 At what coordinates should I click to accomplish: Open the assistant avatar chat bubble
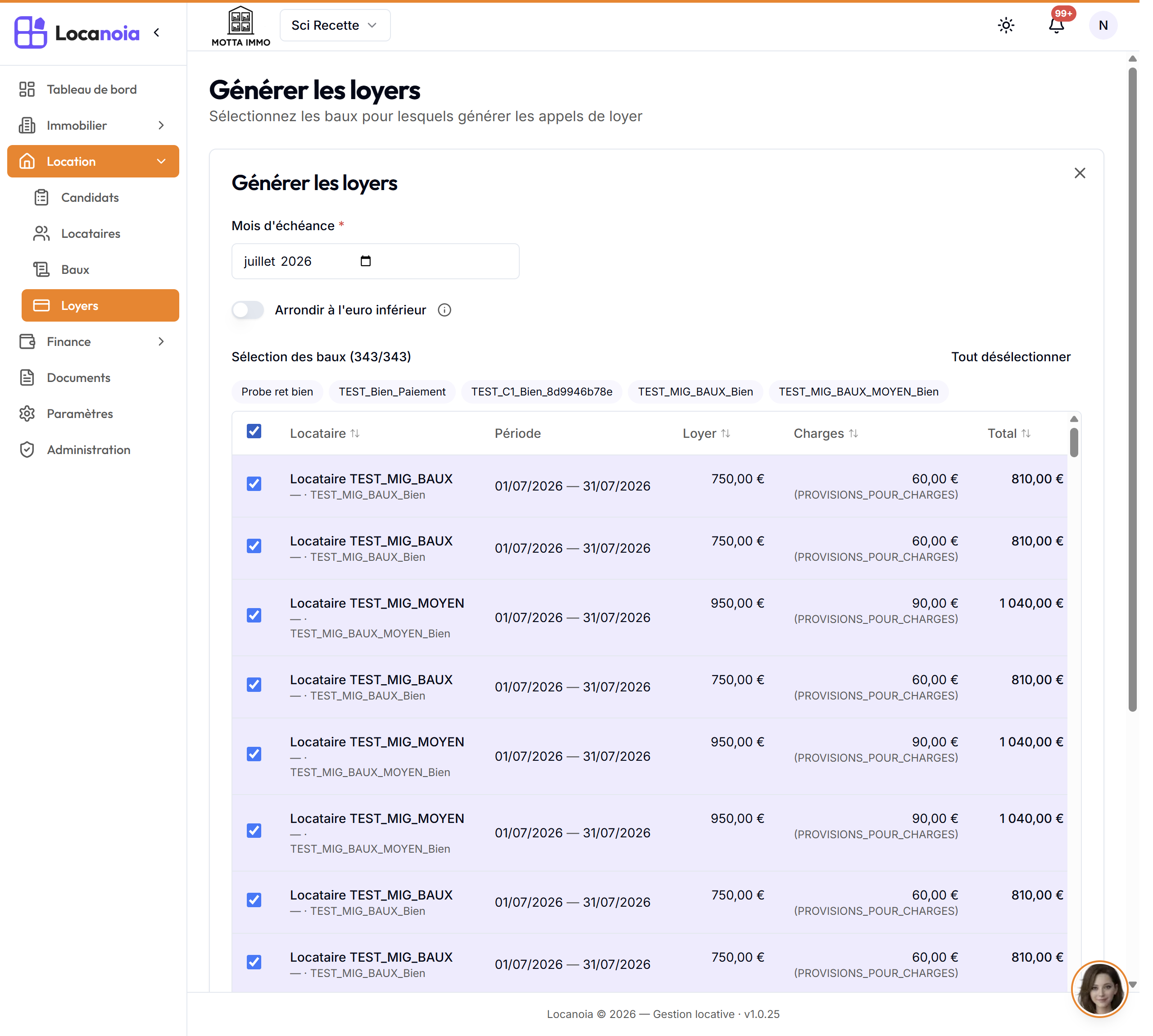coord(1099,989)
